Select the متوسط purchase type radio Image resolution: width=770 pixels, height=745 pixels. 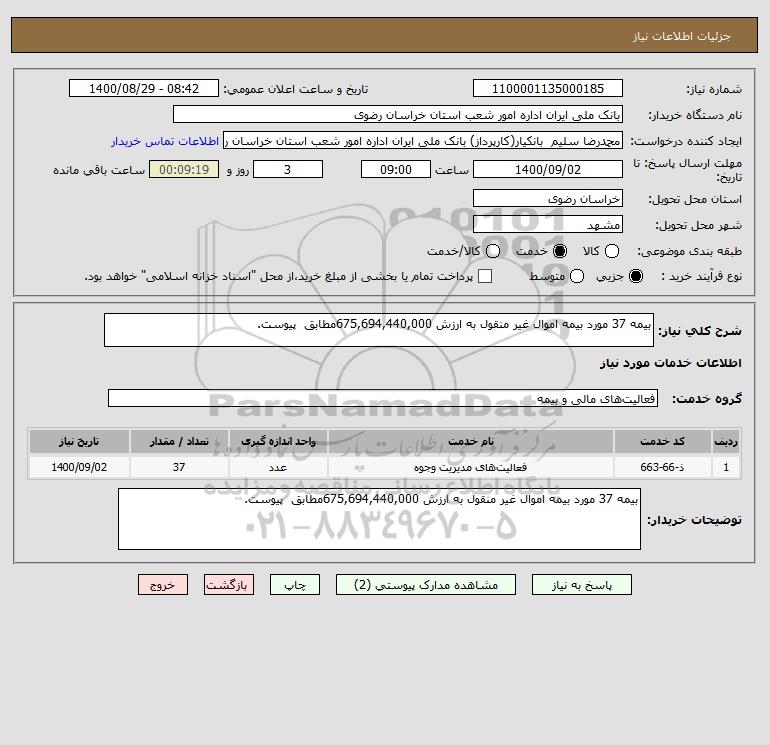(577, 276)
